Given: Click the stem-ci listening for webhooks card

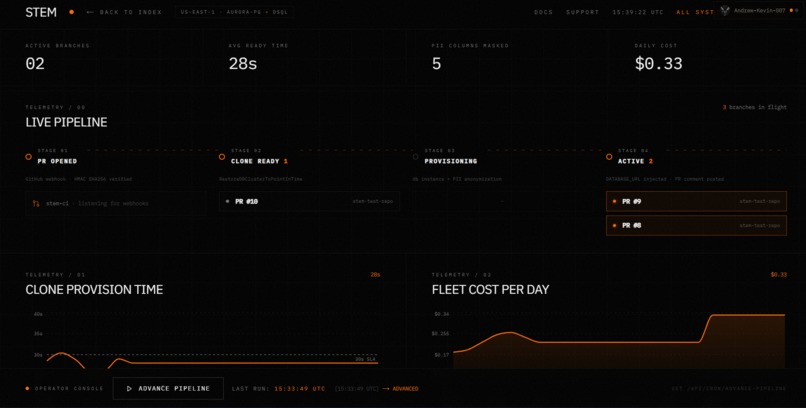Looking at the screenshot, I should pyautogui.click(x=116, y=203).
